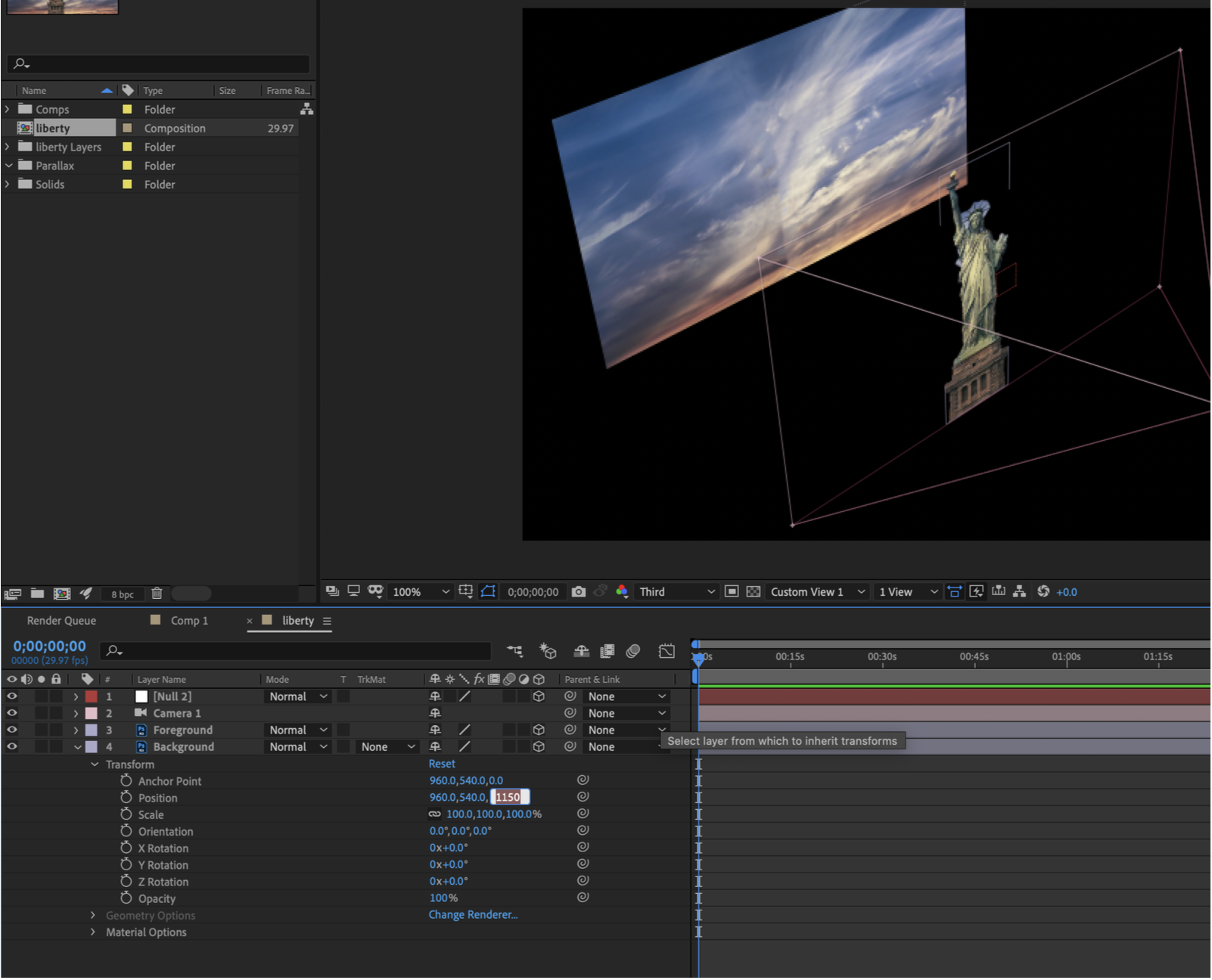Click 8 bpc color depth button

tap(123, 594)
